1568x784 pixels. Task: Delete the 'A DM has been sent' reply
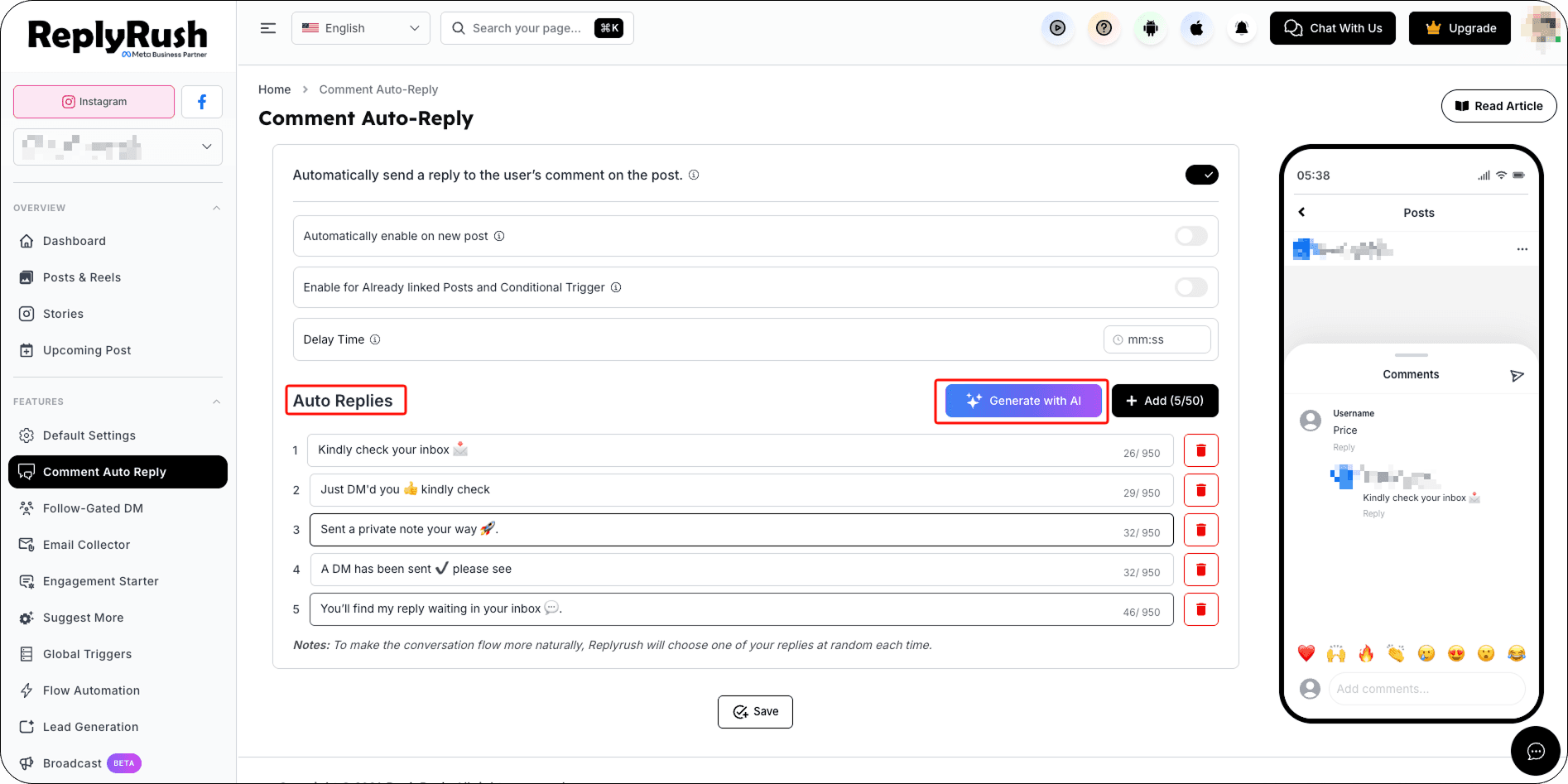[x=1201, y=570]
